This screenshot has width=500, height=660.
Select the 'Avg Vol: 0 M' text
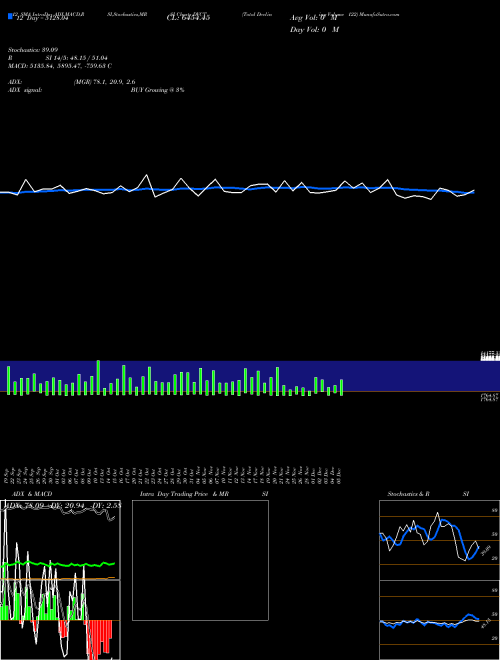[314, 18]
